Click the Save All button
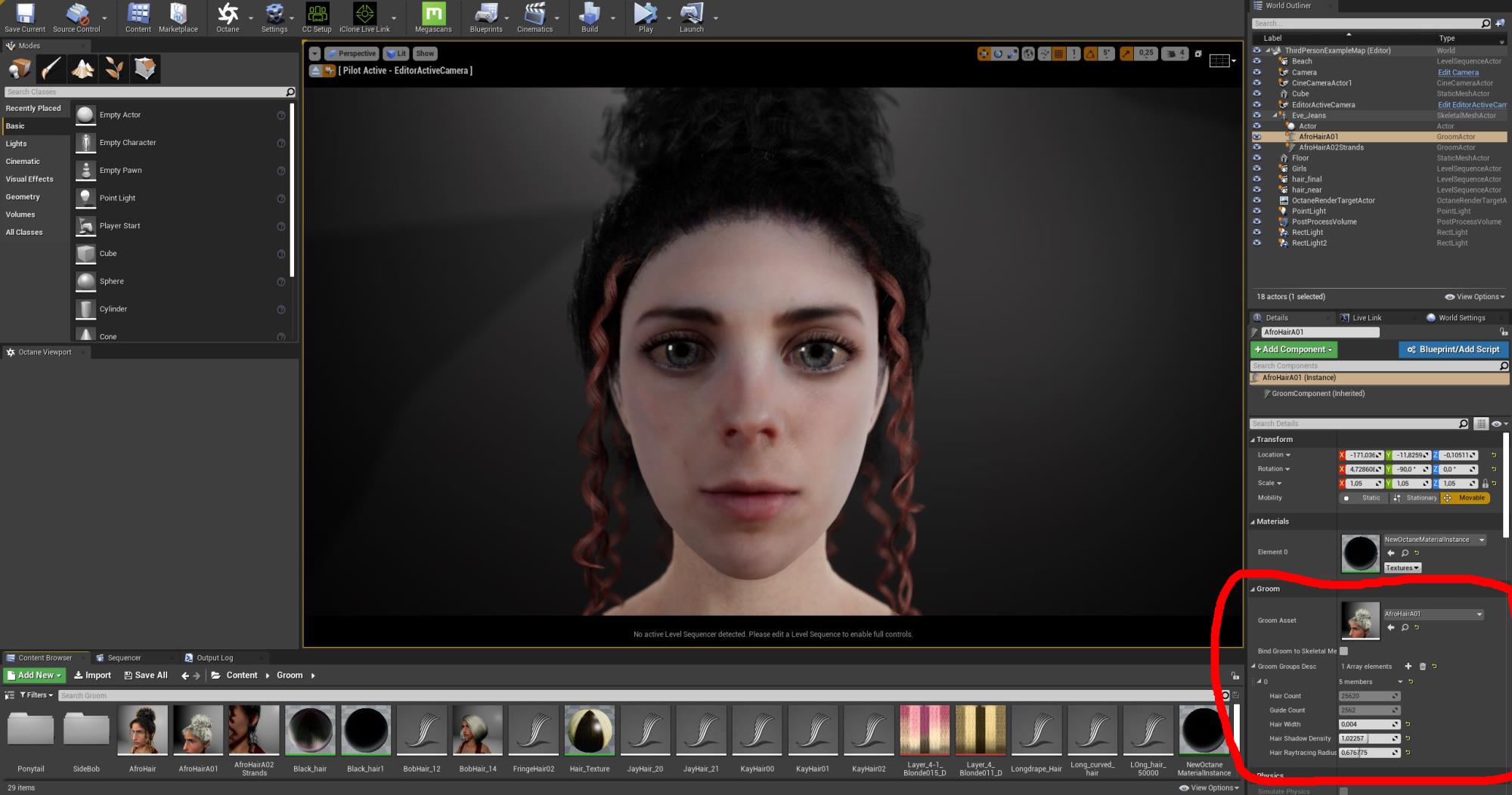The image size is (1512, 795). [x=146, y=676]
